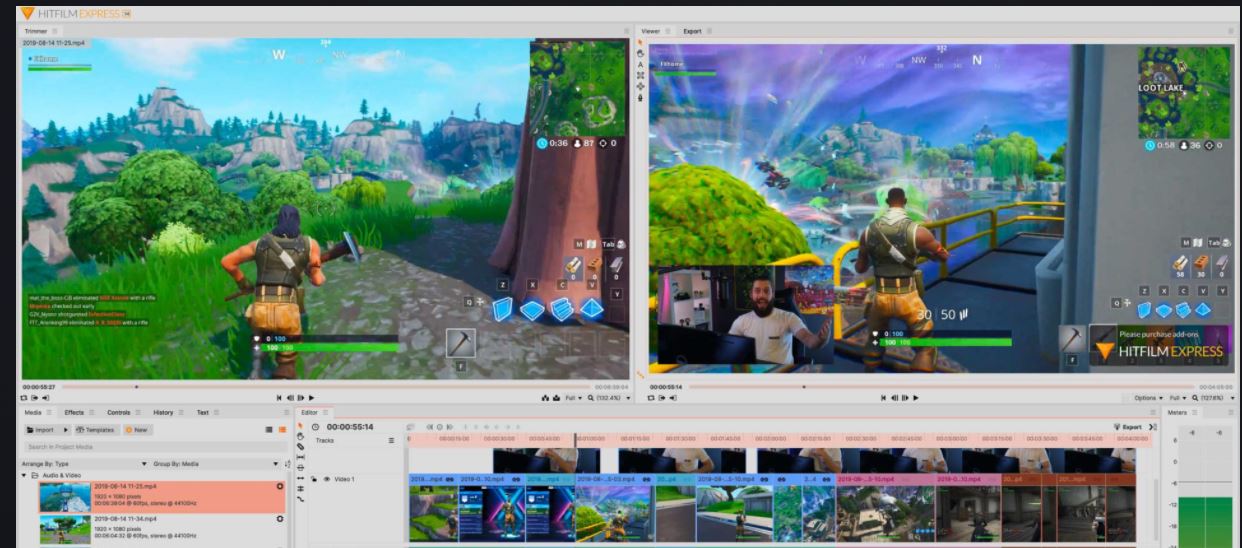Choose the Slice tool in Editor toolbar
This screenshot has height=548, width=1242.
(300, 446)
